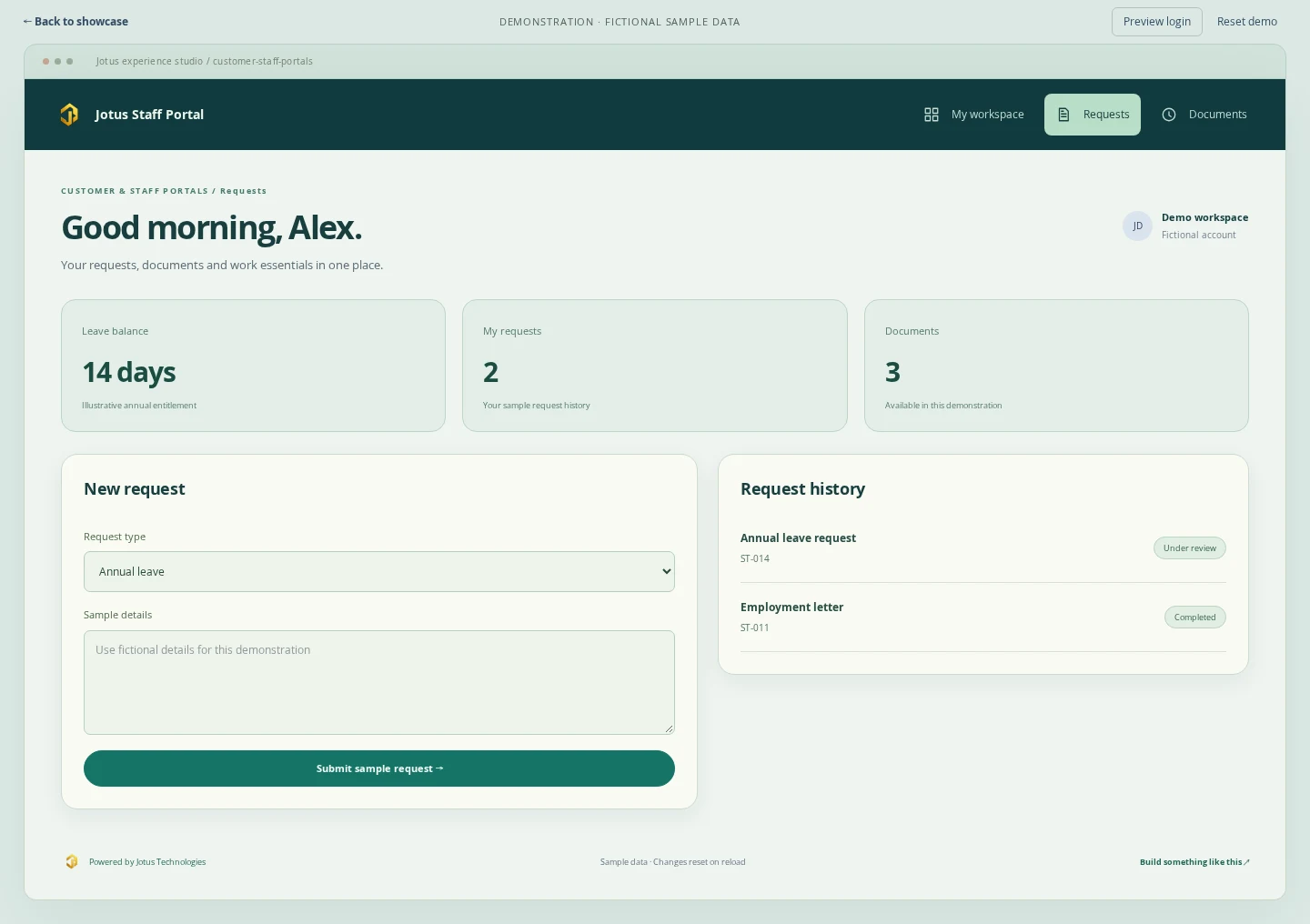Open Build something like this link
Image resolution: width=1310 pixels, height=924 pixels.
(x=1194, y=862)
